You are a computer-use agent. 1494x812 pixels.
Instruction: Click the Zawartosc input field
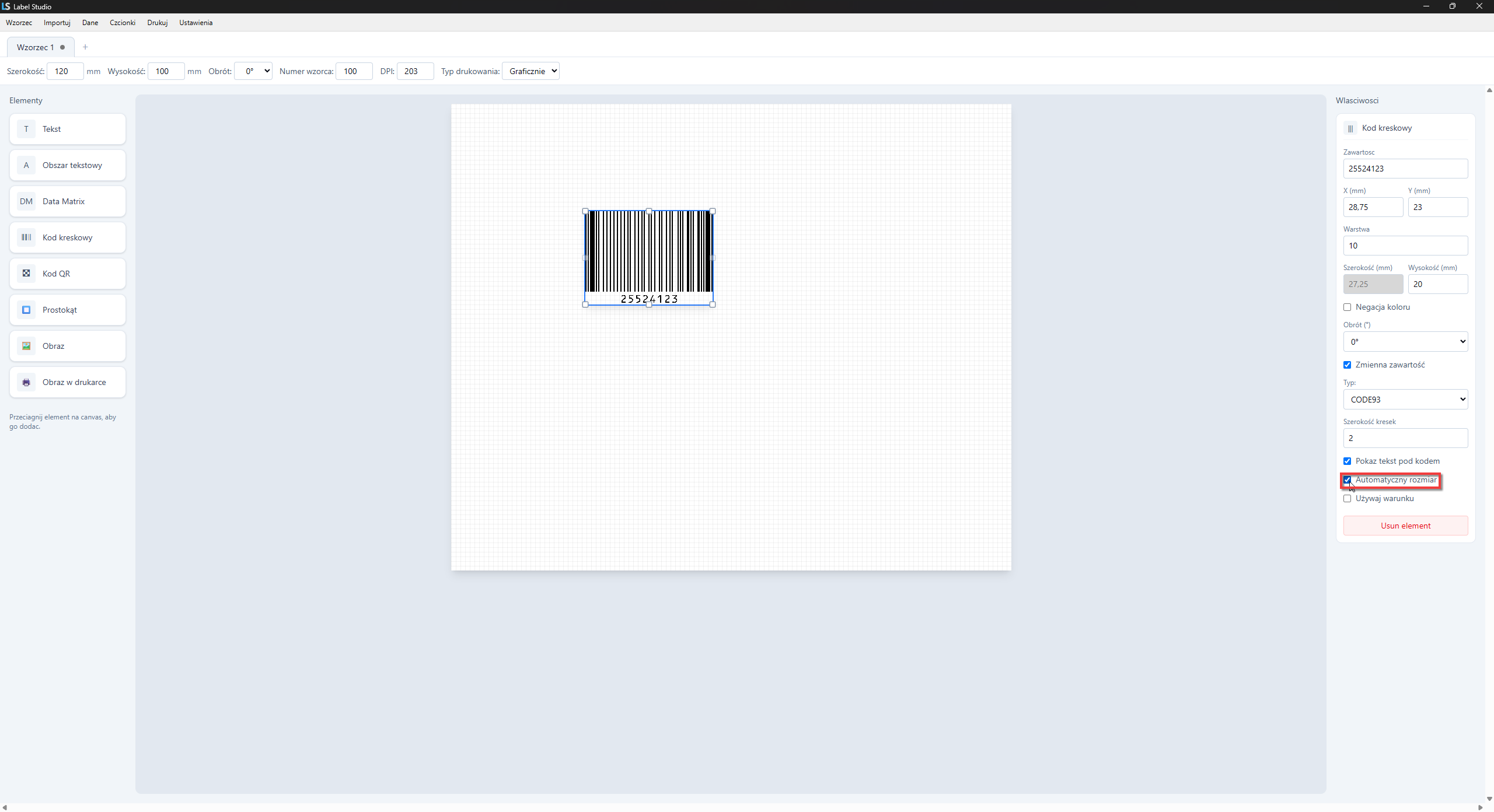coord(1405,169)
